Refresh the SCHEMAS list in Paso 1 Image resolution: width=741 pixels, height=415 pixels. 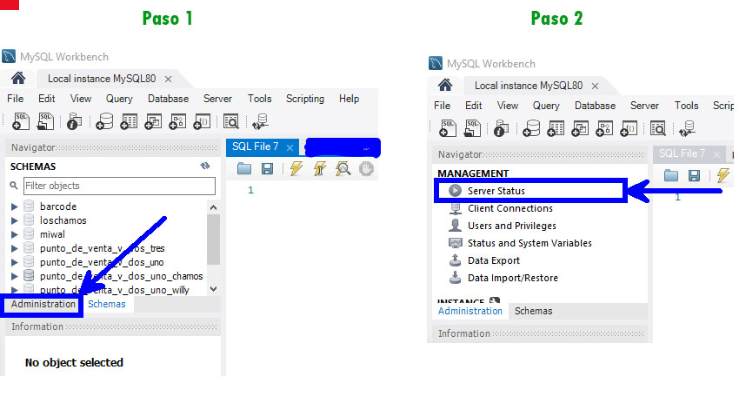[x=205, y=166]
